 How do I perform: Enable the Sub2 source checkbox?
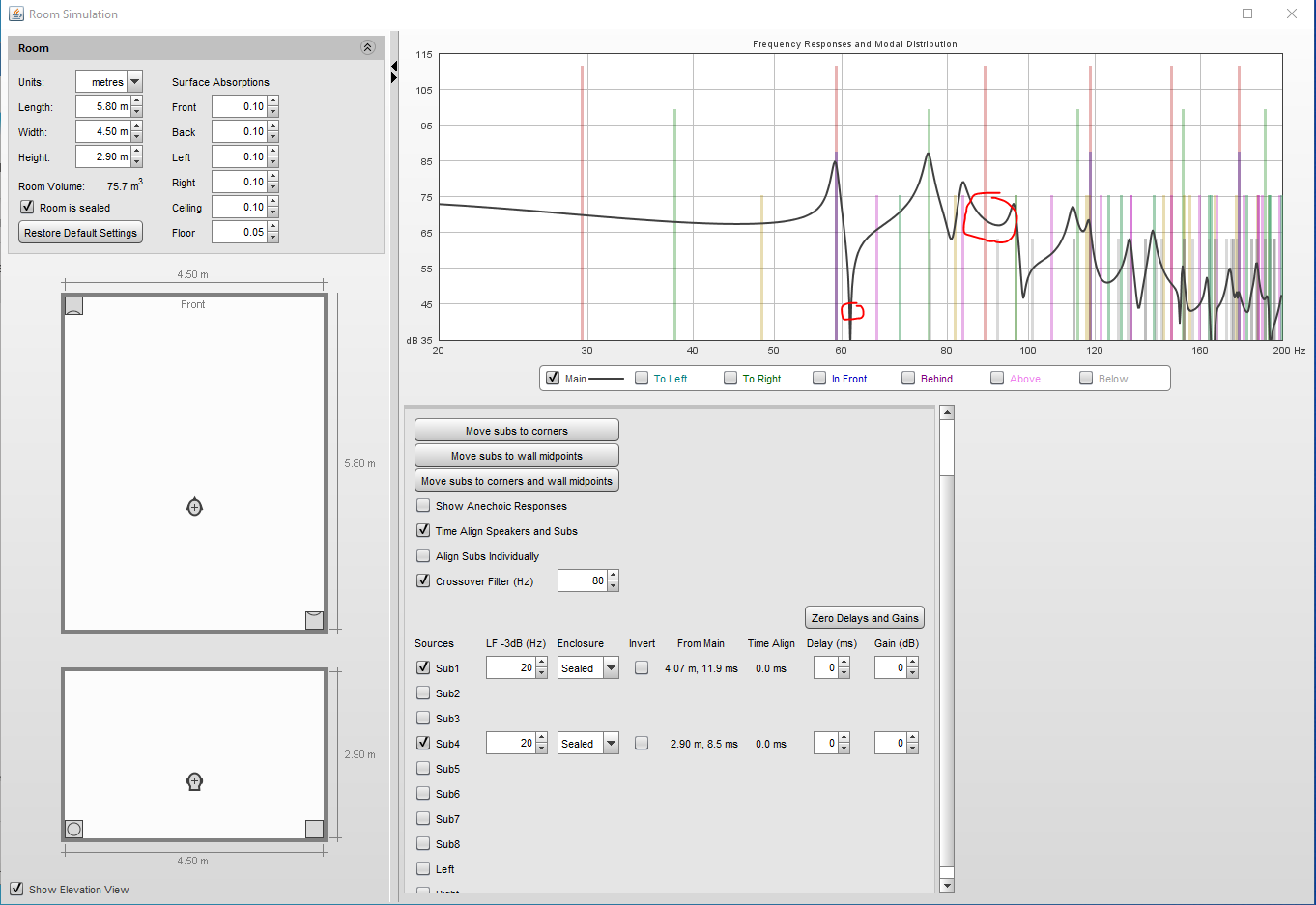[423, 693]
